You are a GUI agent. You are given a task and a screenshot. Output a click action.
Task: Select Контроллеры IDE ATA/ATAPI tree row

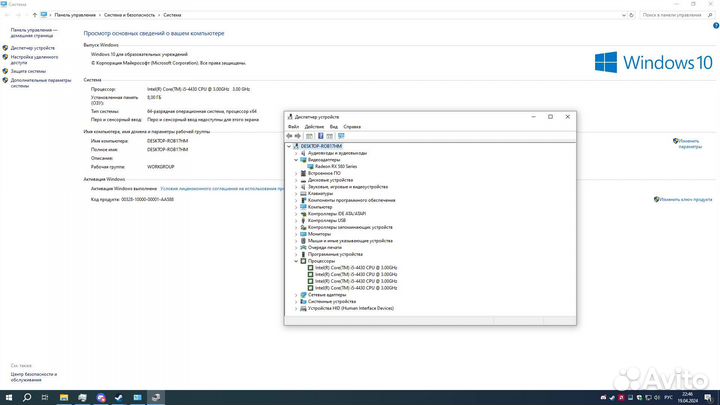click(337, 214)
